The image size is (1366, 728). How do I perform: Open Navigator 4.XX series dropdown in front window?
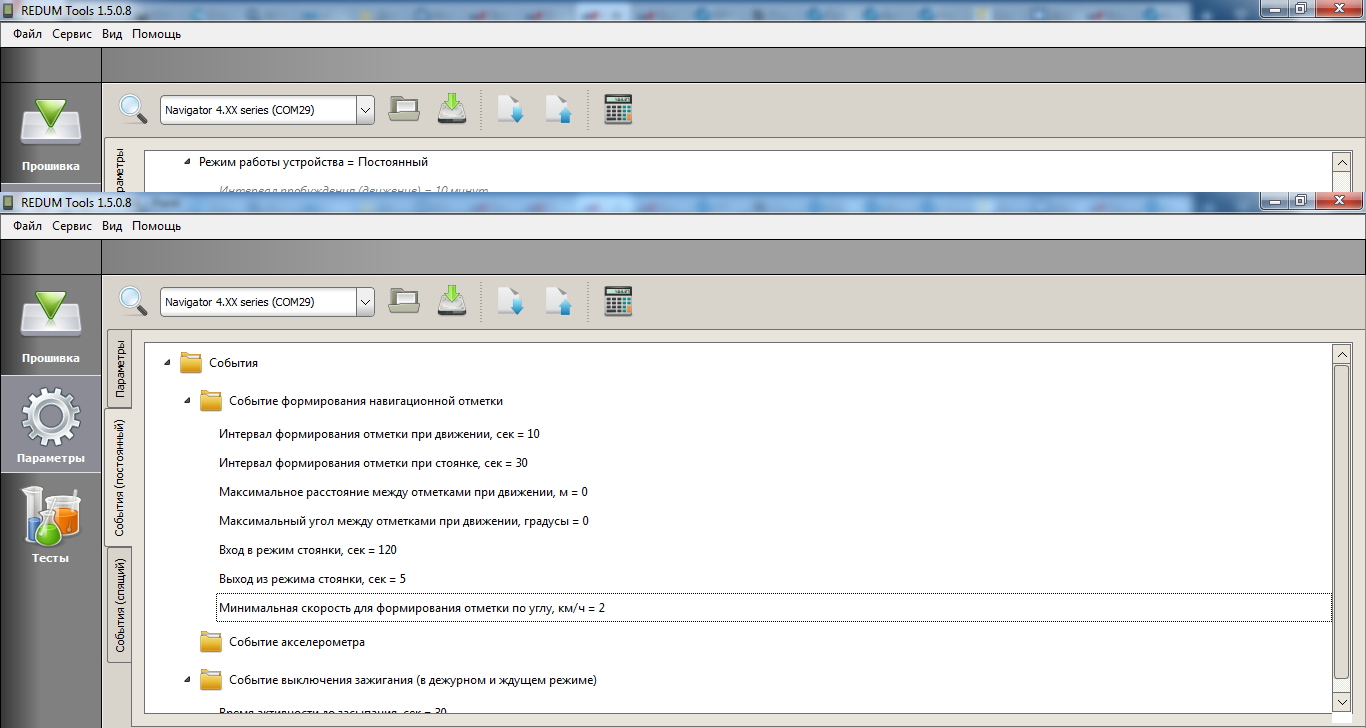[365, 302]
